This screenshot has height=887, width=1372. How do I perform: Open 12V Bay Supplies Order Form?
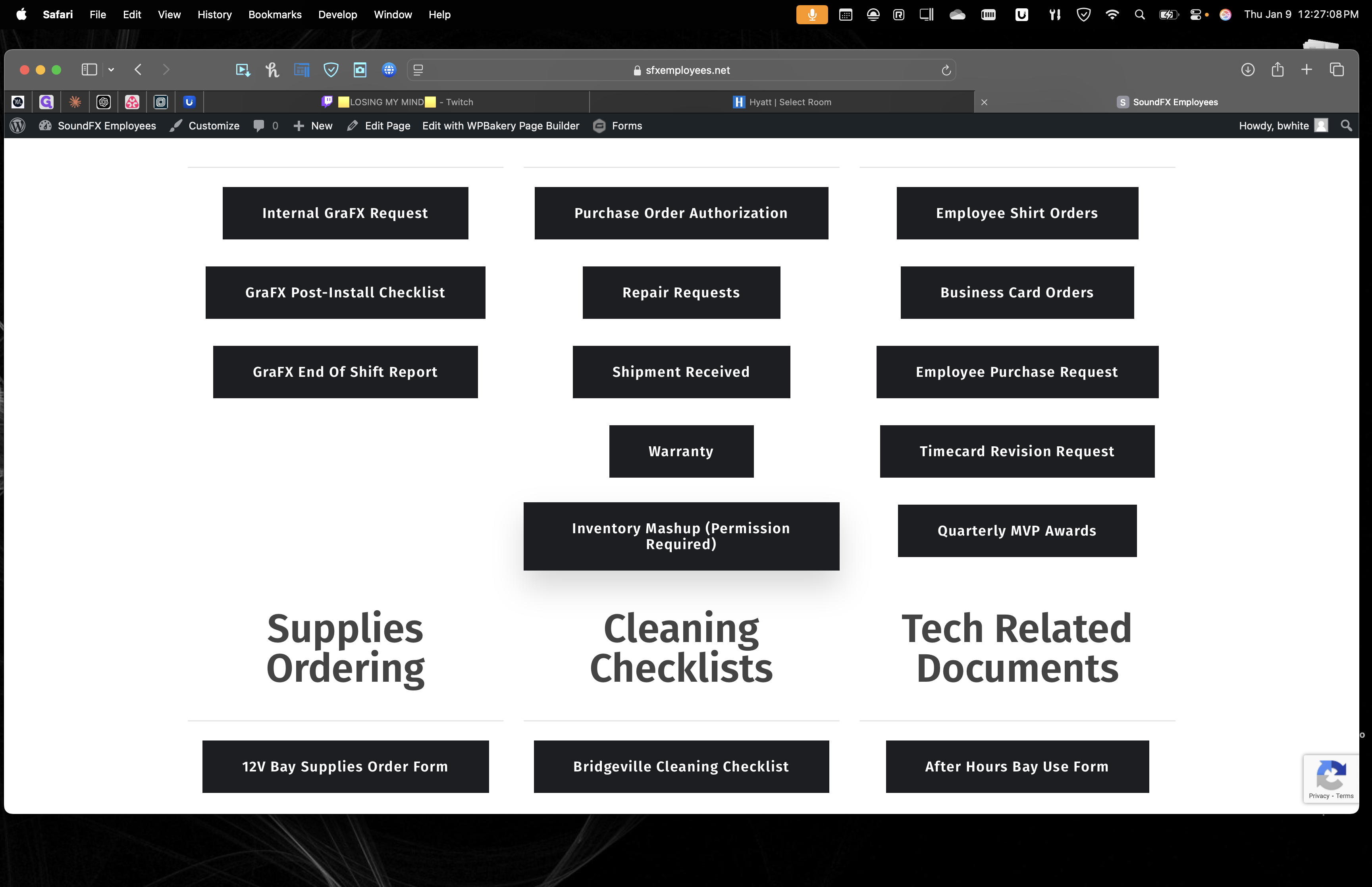tap(345, 767)
